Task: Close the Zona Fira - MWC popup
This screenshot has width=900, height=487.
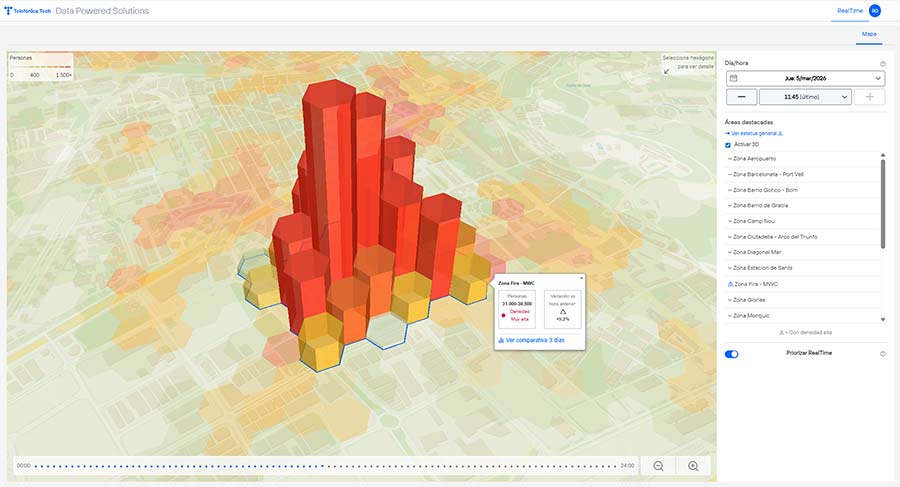Action: pyautogui.click(x=582, y=278)
